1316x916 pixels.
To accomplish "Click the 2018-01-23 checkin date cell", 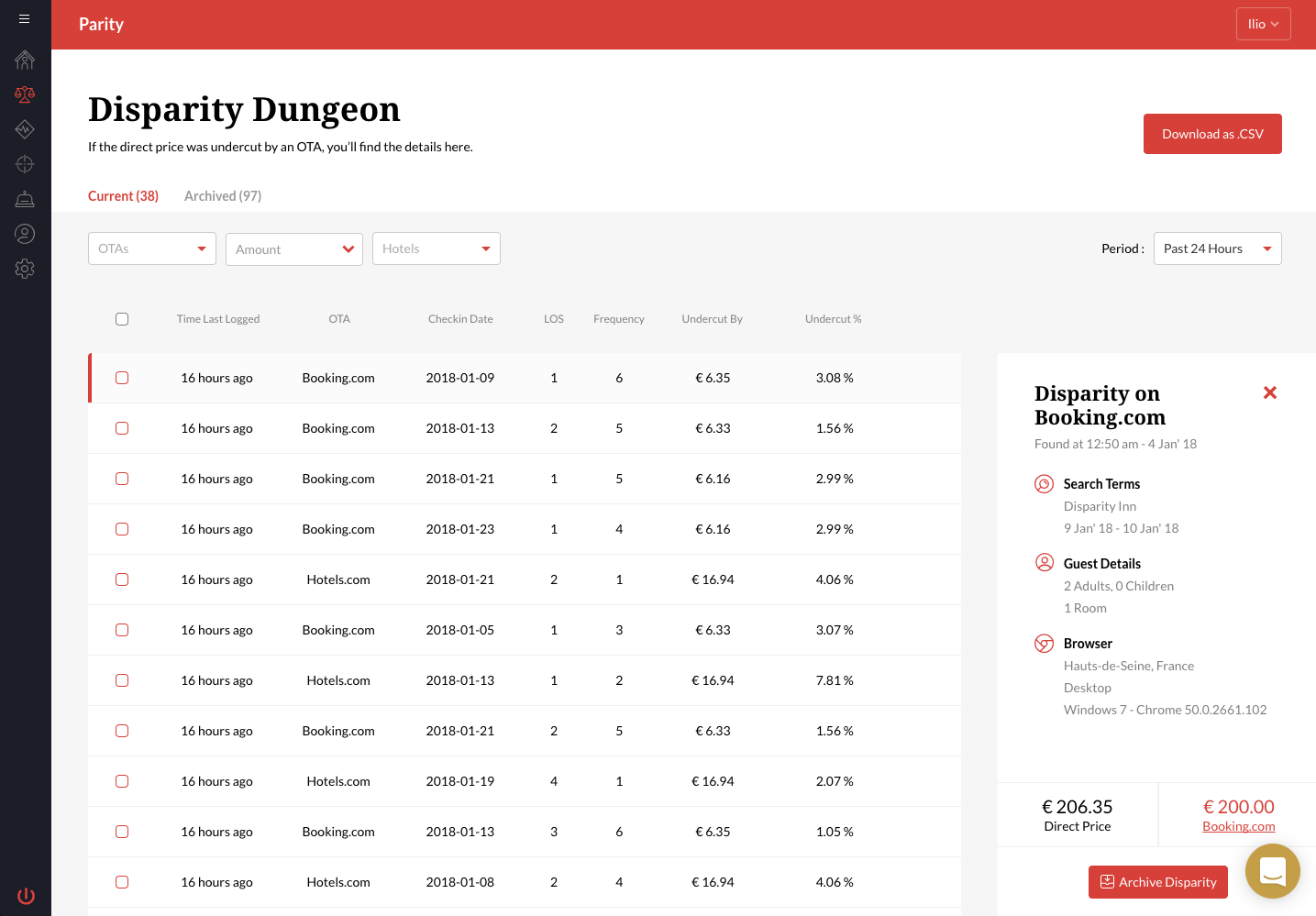I will pos(460,529).
